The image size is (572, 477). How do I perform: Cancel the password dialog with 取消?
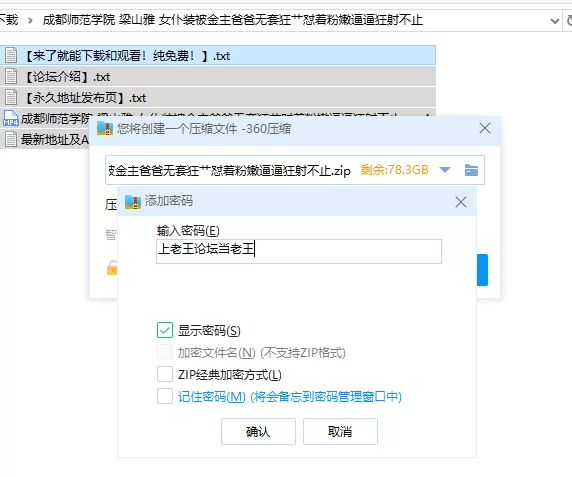[x=340, y=431]
